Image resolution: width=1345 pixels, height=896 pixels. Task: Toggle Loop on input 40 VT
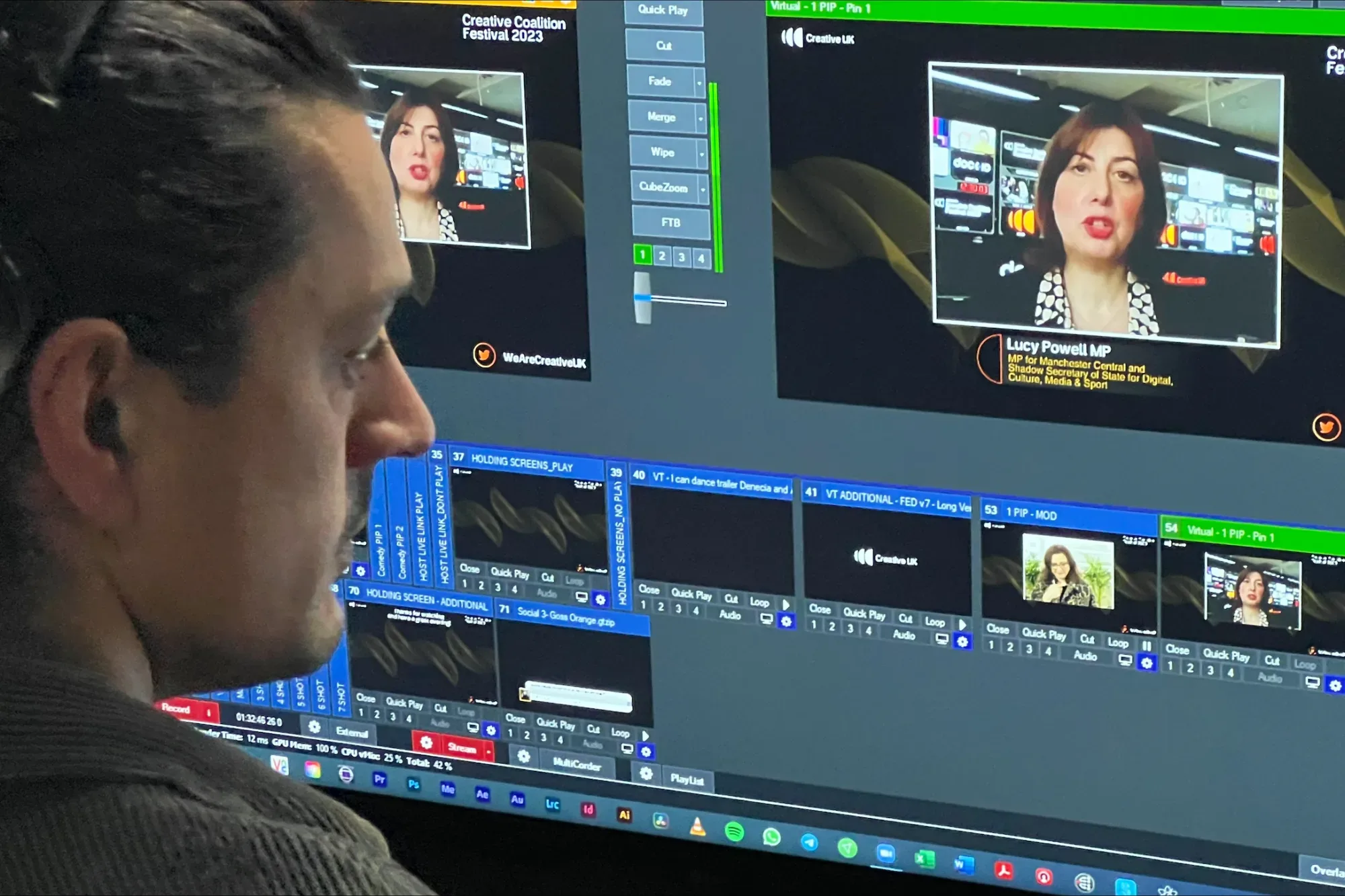tap(759, 602)
